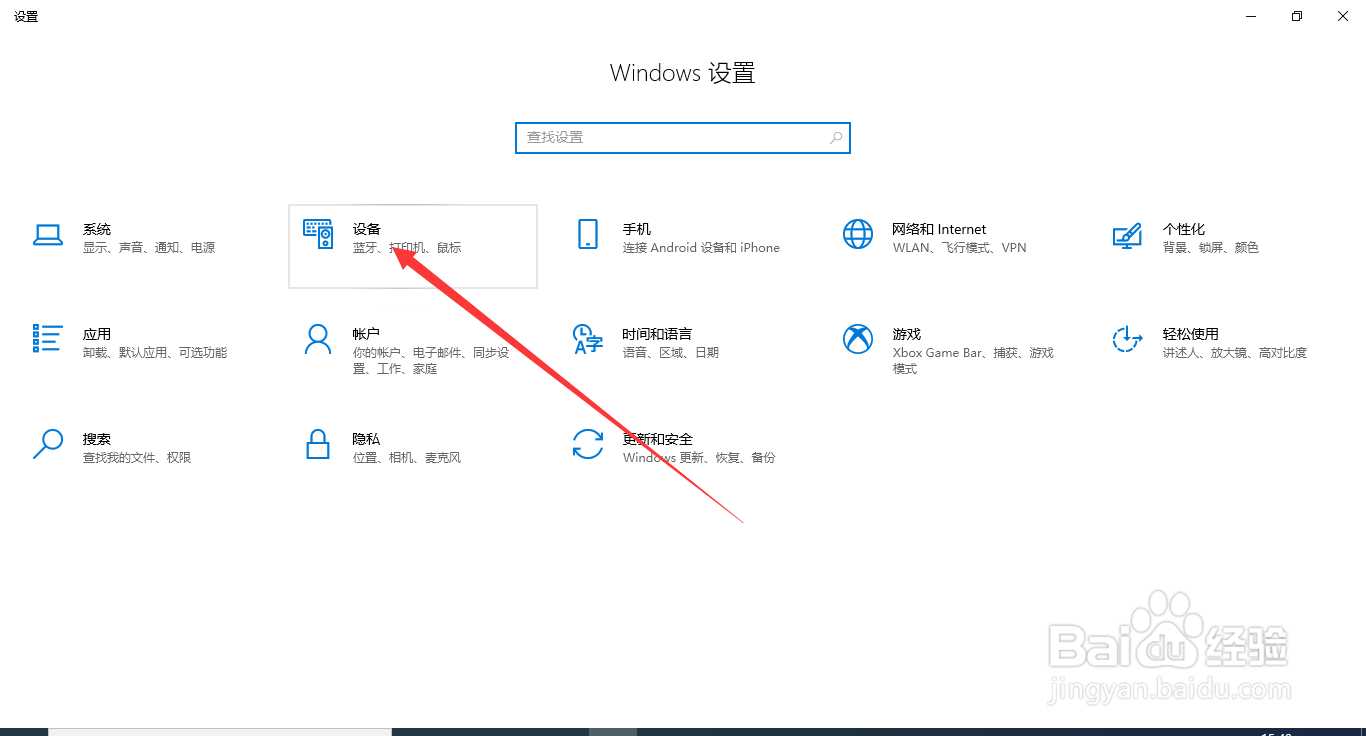The width and height of the screenshot is (1366, 736).
Task: Click the 帐户 title label
Action: coord(367,334)
